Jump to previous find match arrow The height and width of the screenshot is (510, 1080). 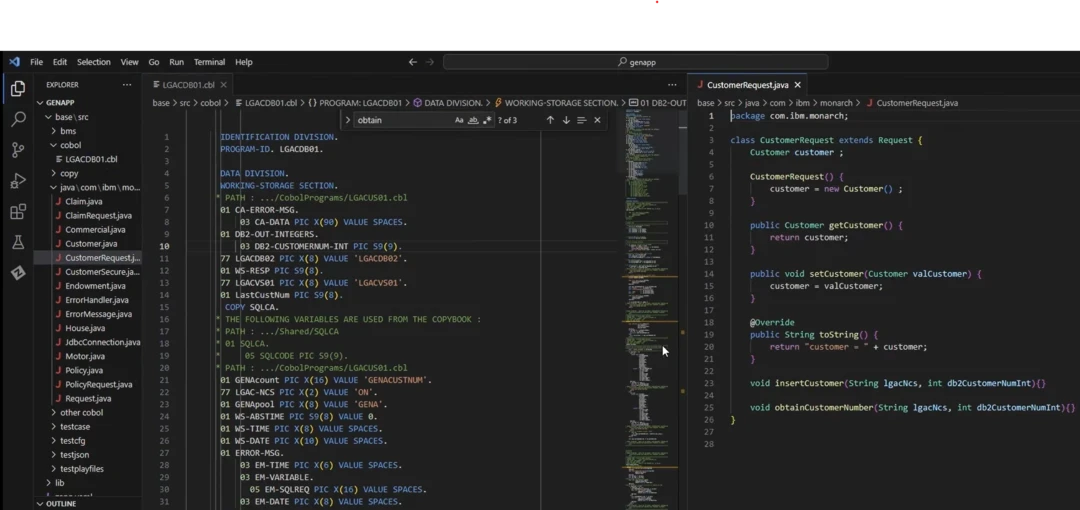coord(550,120)
